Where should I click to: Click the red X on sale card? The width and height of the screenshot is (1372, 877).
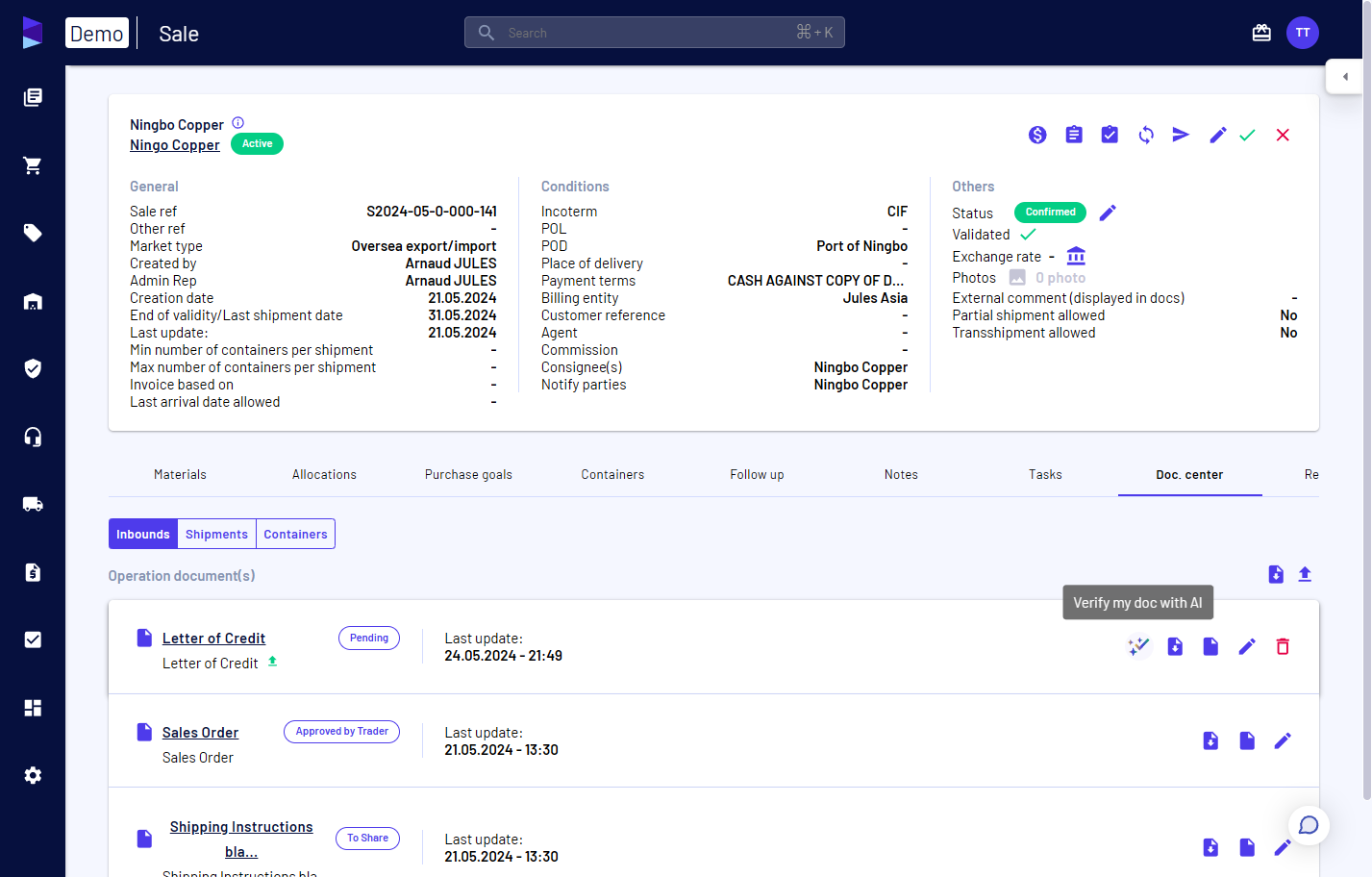(1283, 135)
